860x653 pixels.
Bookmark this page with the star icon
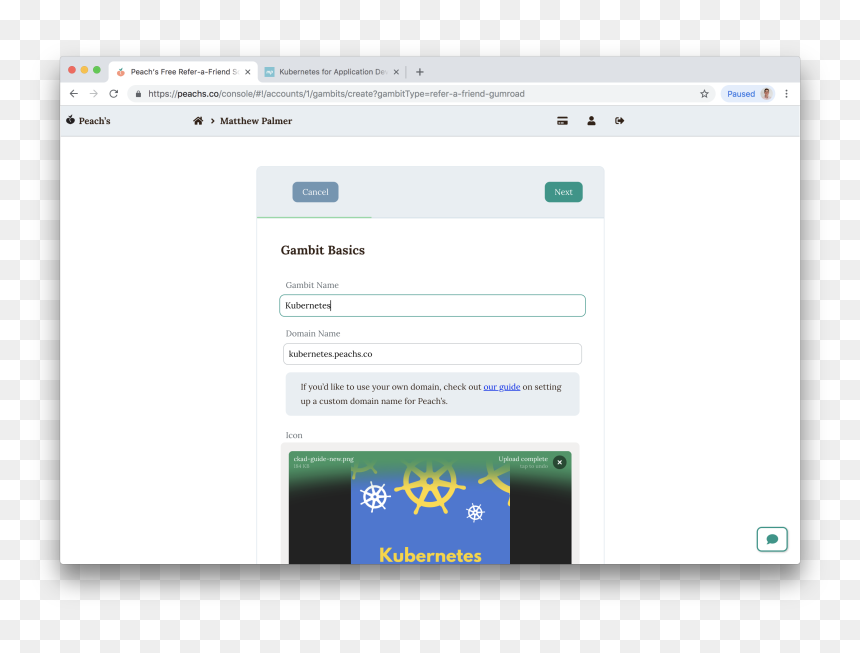click(704, 94)
